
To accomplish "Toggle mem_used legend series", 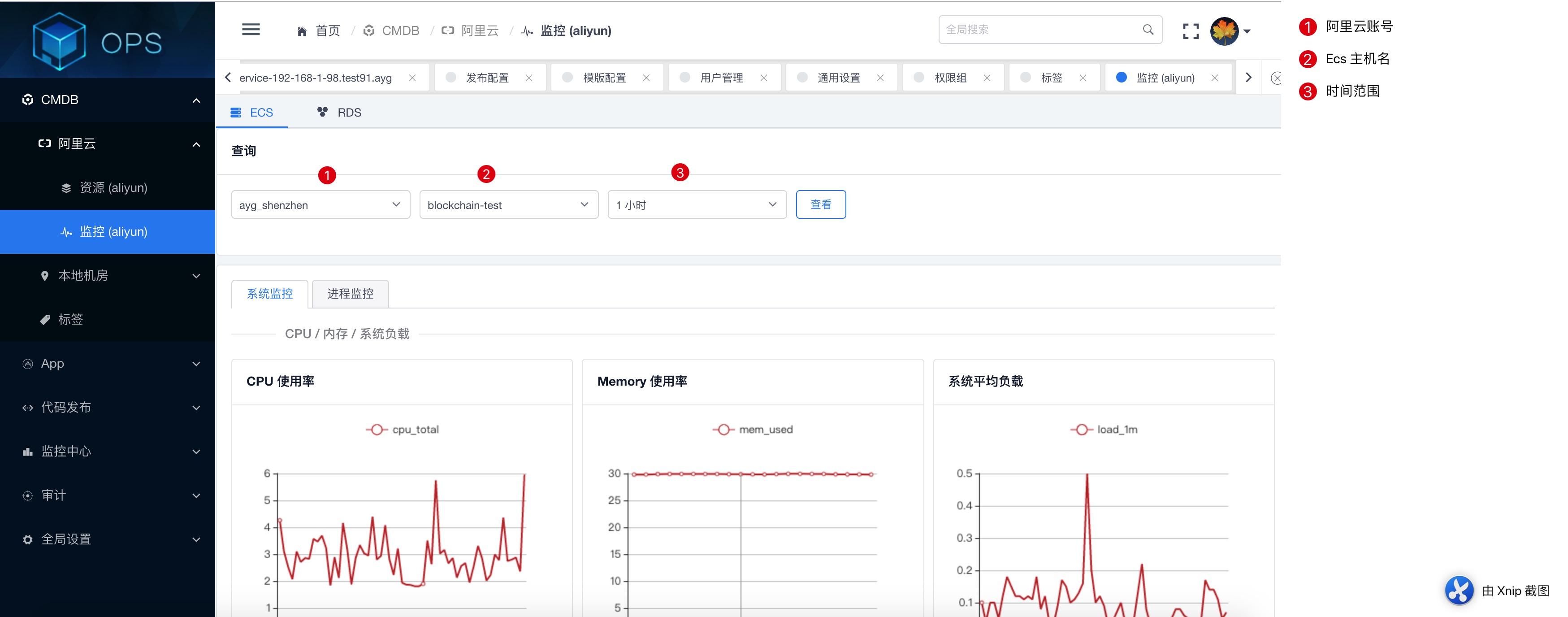I will [x=752, y=430].
